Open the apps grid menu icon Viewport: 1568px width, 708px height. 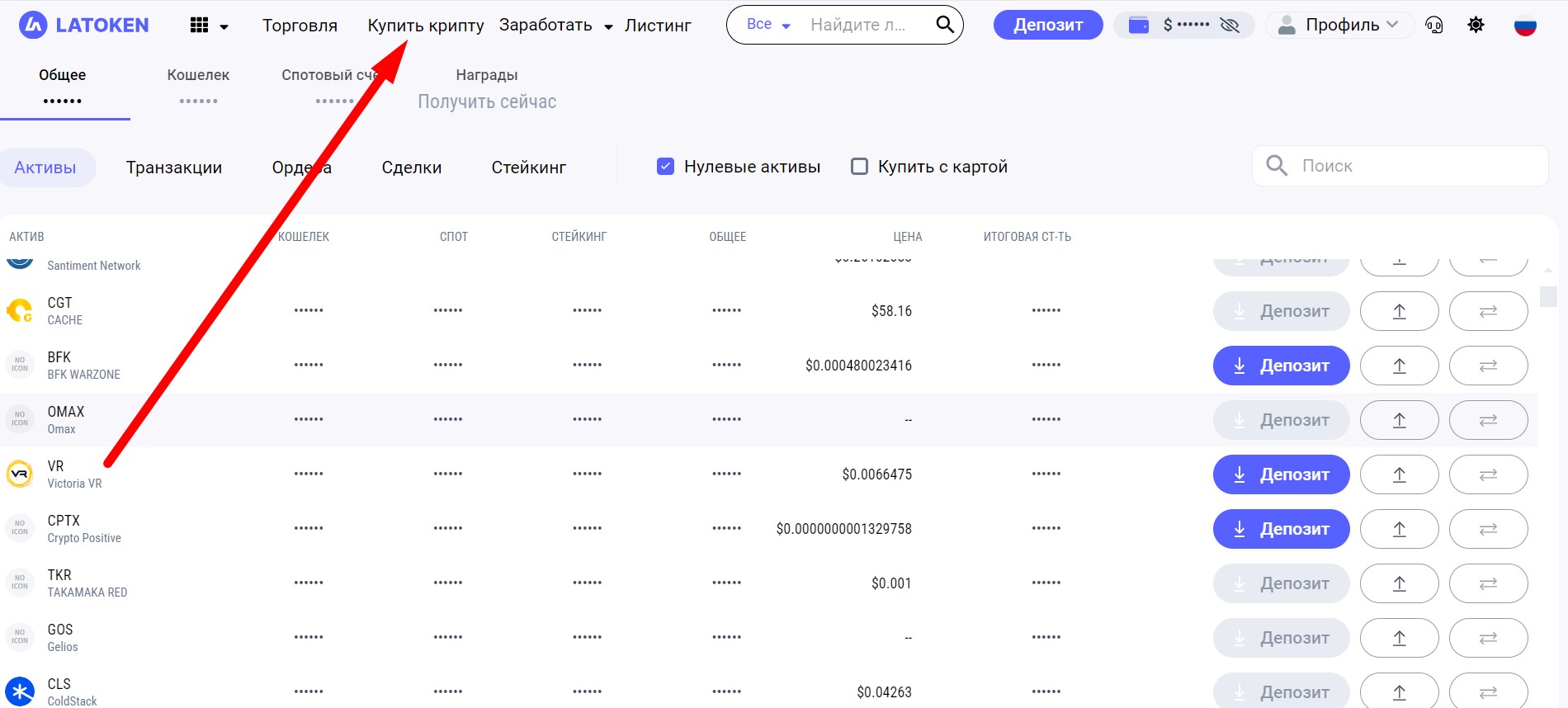199,26
